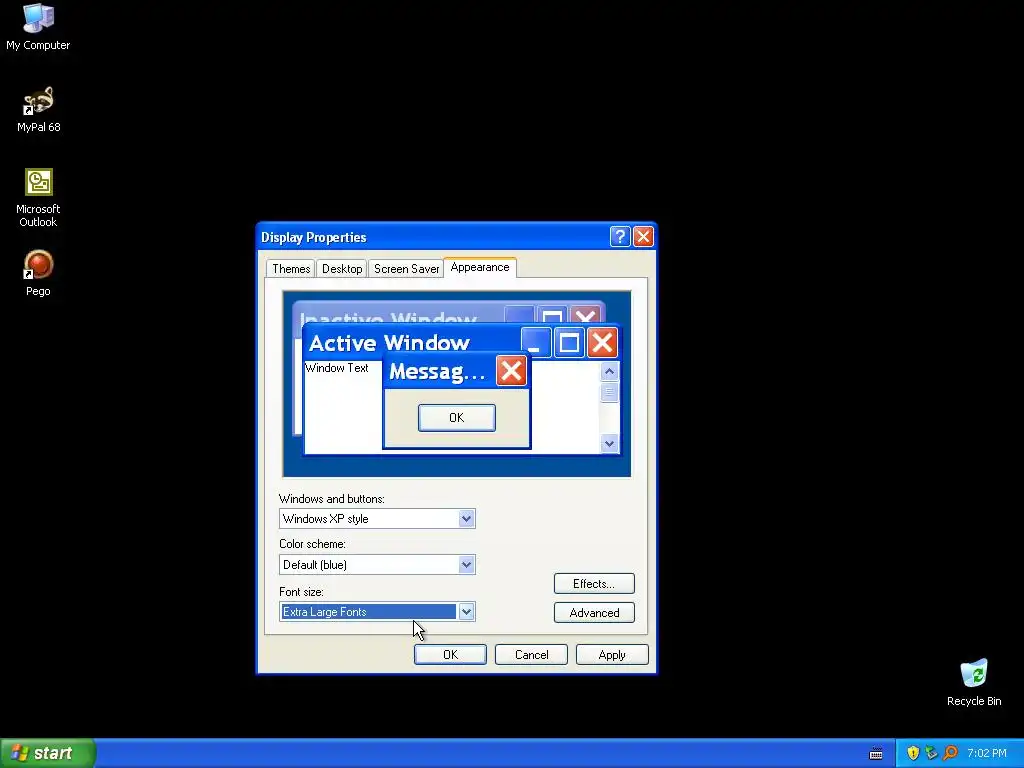This screenshot has width=1024, height=768.
Task: Click the preview scrollbar up arrow
Action: point(609,372)
